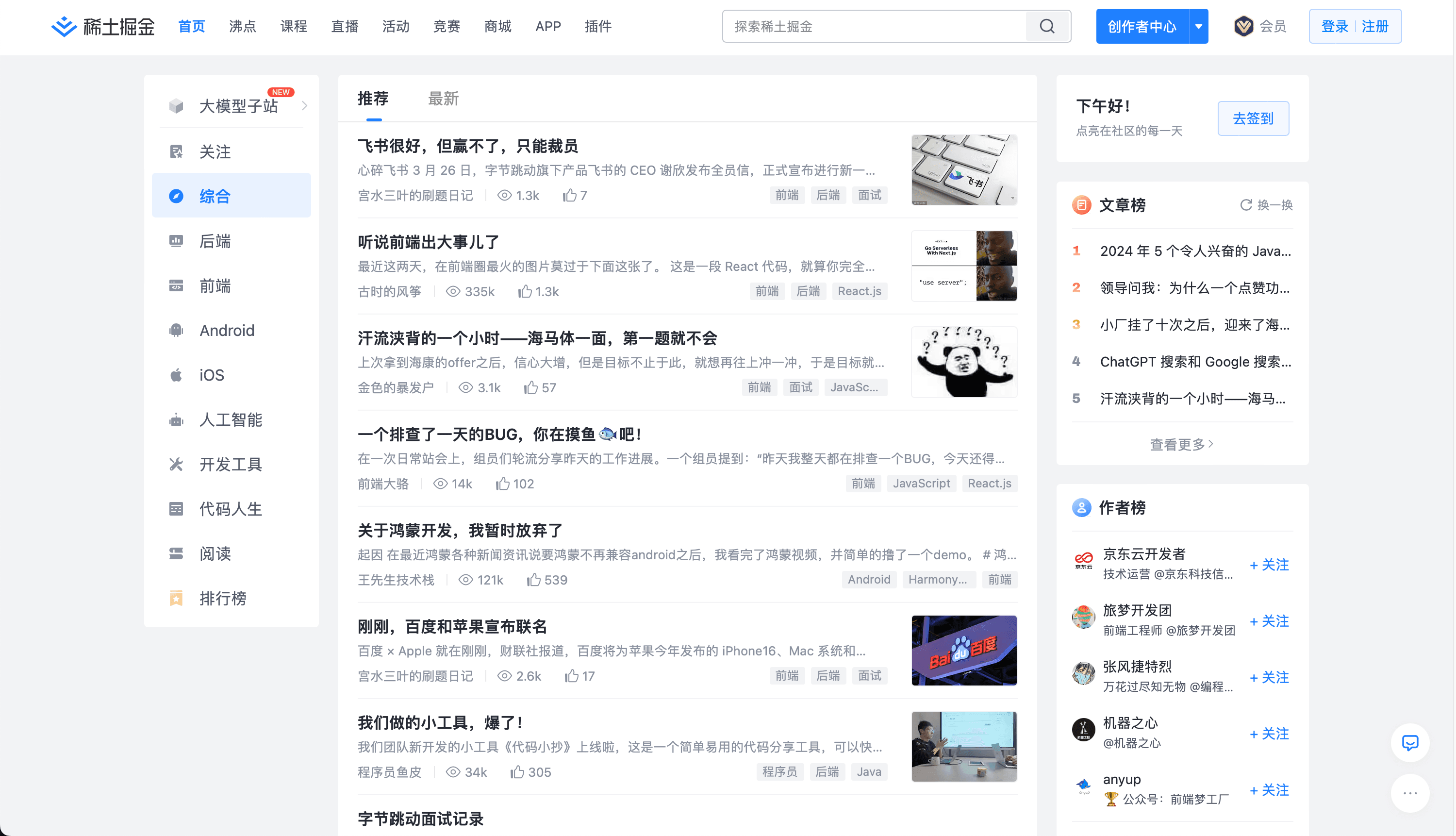Click the 综合 compass icon
This screenshot has height=836, width=1456.
pyautogui.click(x=176, y=196)
